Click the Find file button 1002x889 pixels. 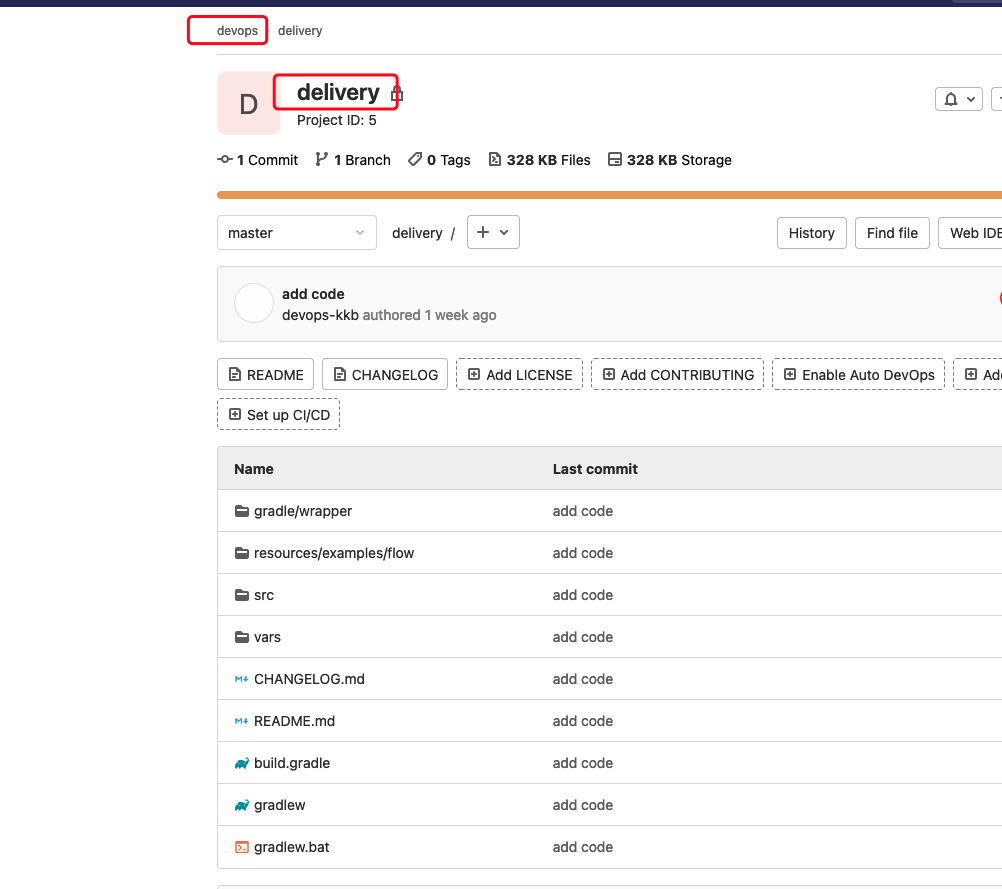click(x=892, y=233)
